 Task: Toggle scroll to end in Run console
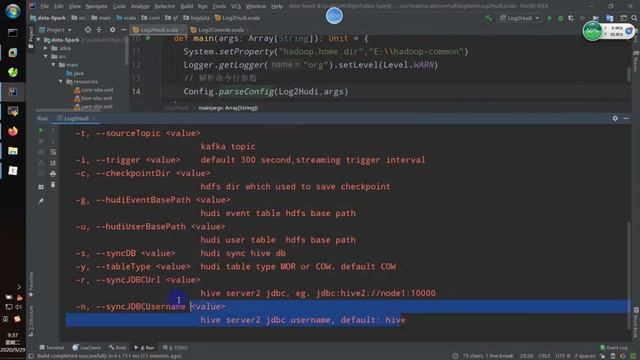53,163
